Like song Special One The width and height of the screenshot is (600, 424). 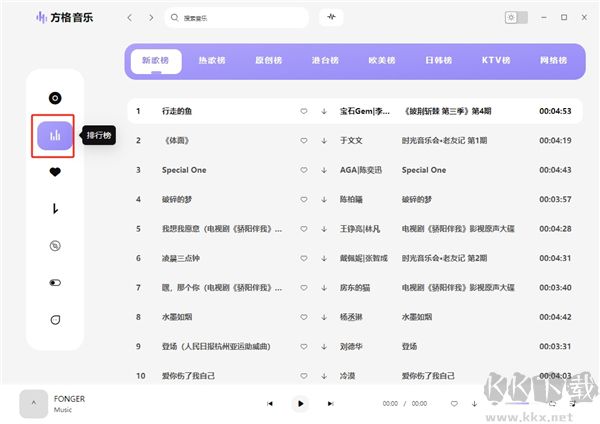point(304,170)
